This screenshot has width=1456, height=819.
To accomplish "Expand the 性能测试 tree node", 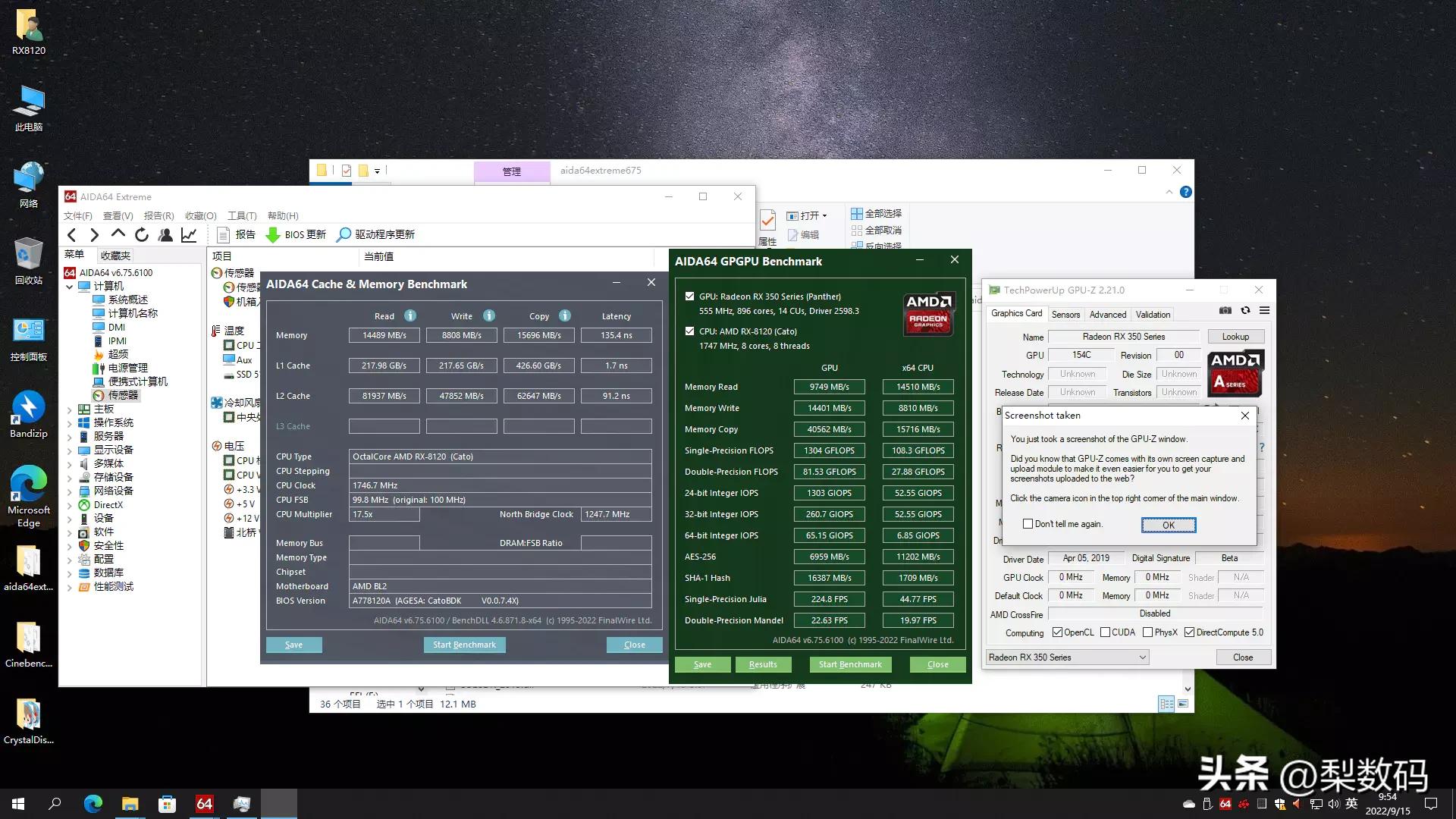I will [x=69, y=586].
